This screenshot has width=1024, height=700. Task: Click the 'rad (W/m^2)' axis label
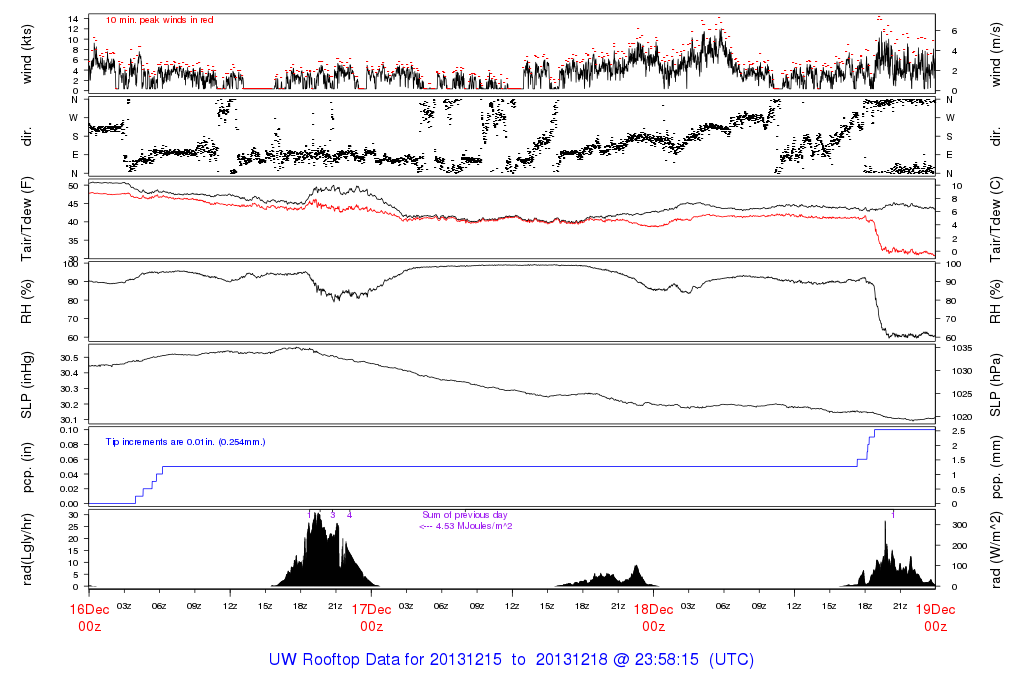[995, 550]
